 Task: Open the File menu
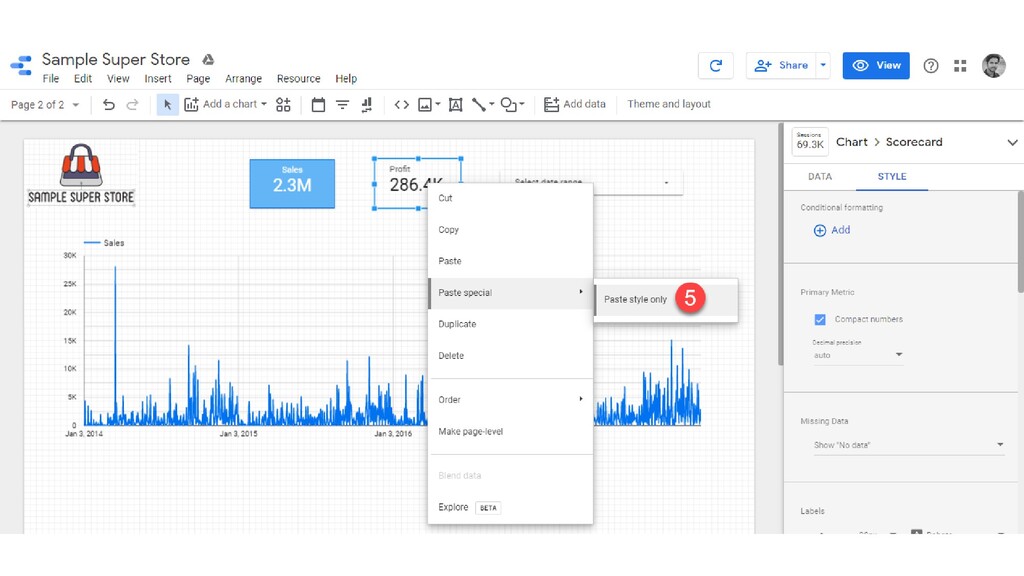51,78
